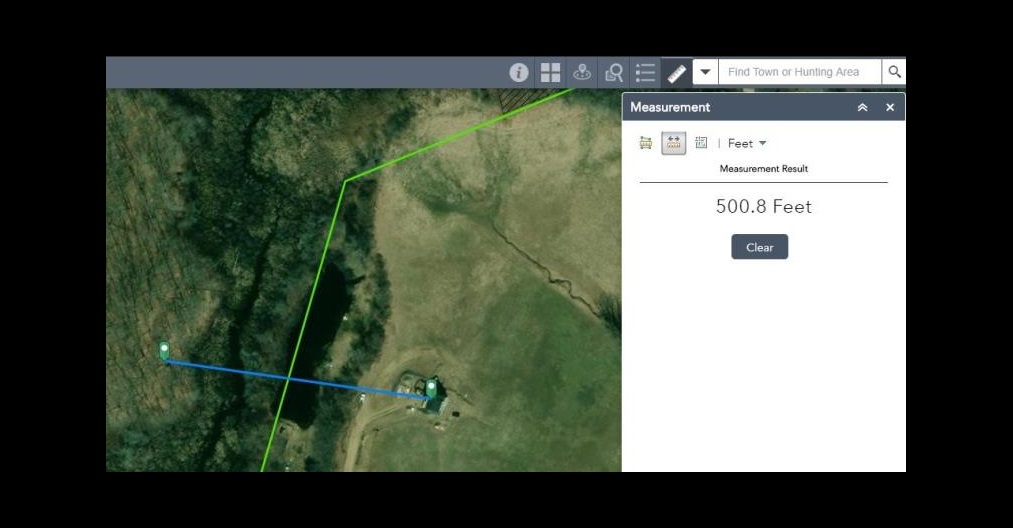Toggle the Measurement ruler tool
Screen dimensions: 1013x528
(x=677, y=72)
